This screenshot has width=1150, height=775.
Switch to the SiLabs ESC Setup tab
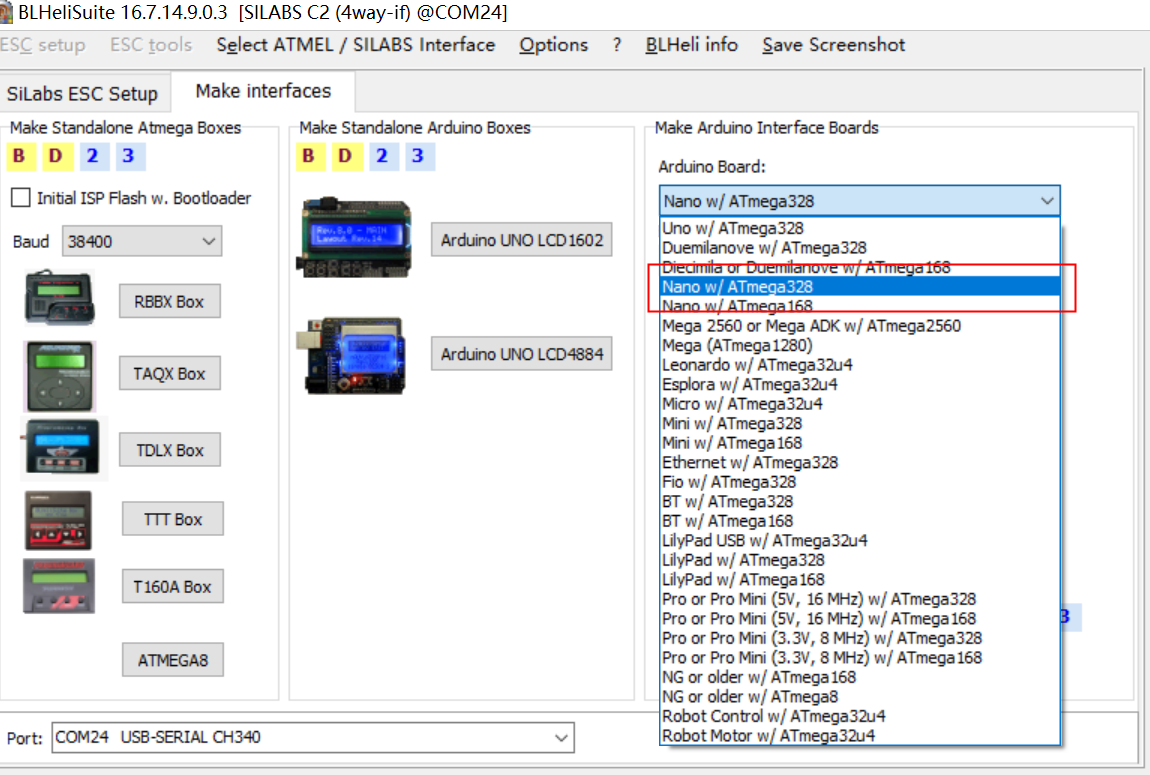(82, 94)
